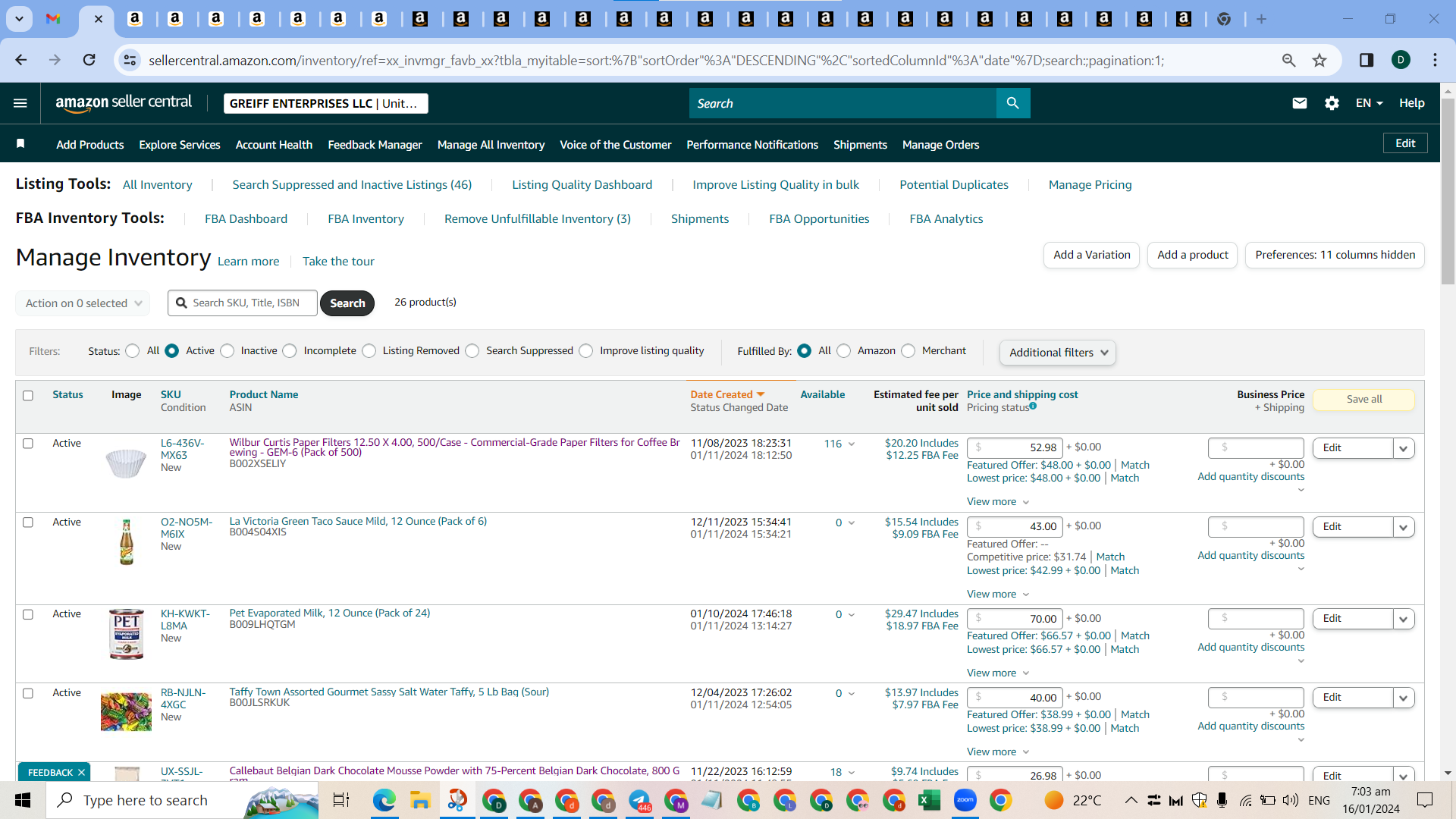Select Fulfilled By Amazon radio button
Image resolution: width=1456 pixels, height=819 pixels.
point(844,350)
